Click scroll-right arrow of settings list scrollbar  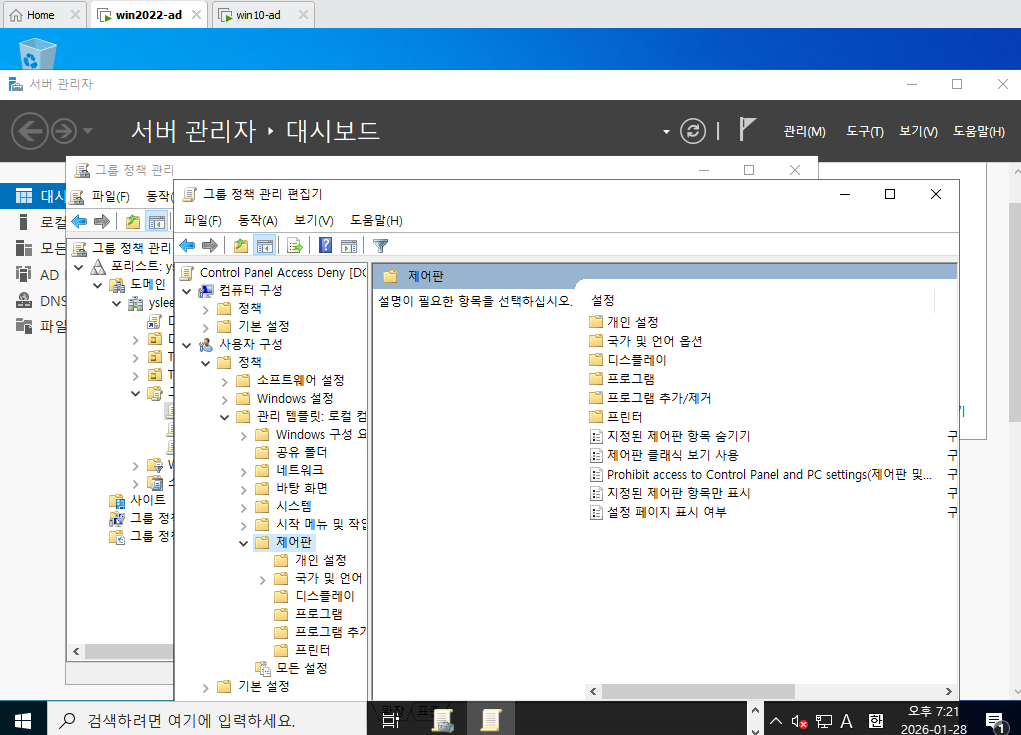pyautogui.click(x=949, y=691)
